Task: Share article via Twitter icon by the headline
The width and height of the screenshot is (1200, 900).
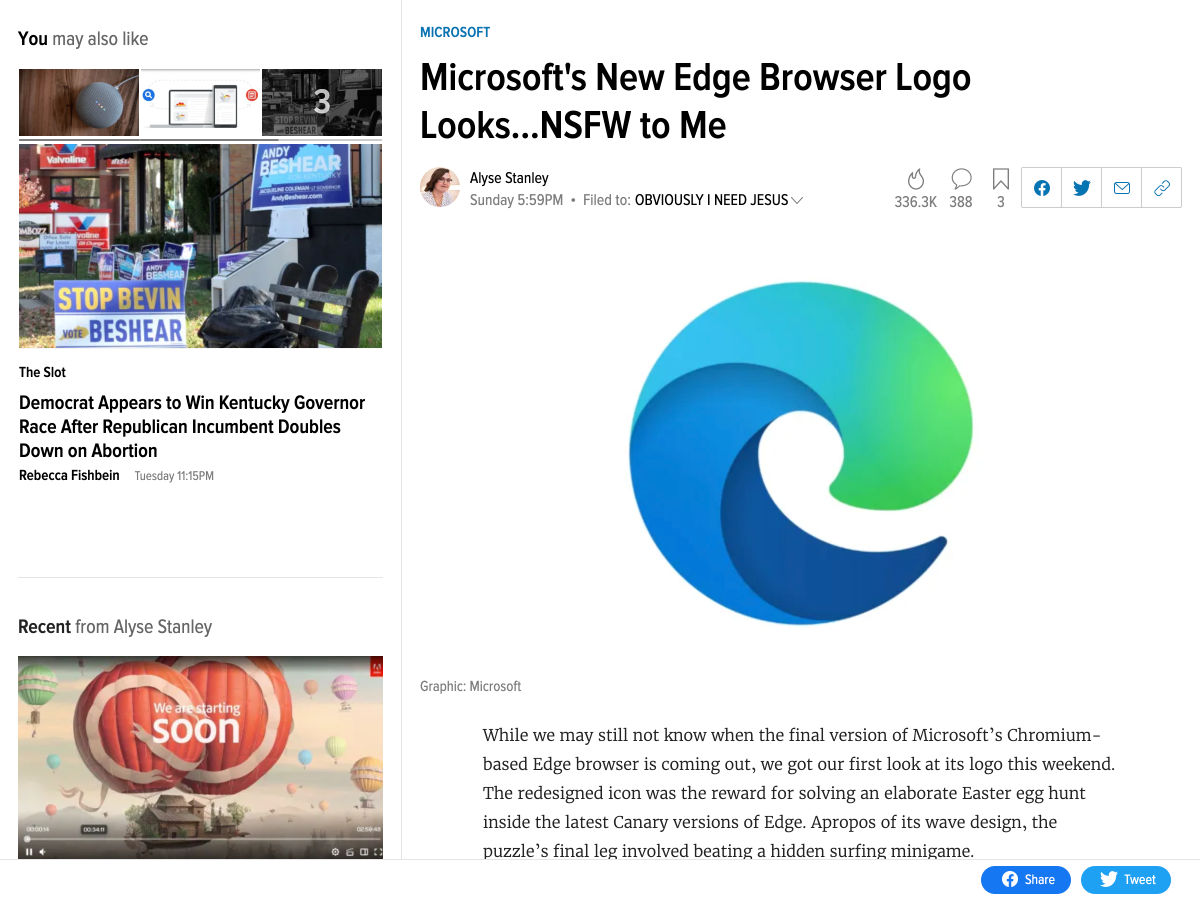Action: 1082,188
